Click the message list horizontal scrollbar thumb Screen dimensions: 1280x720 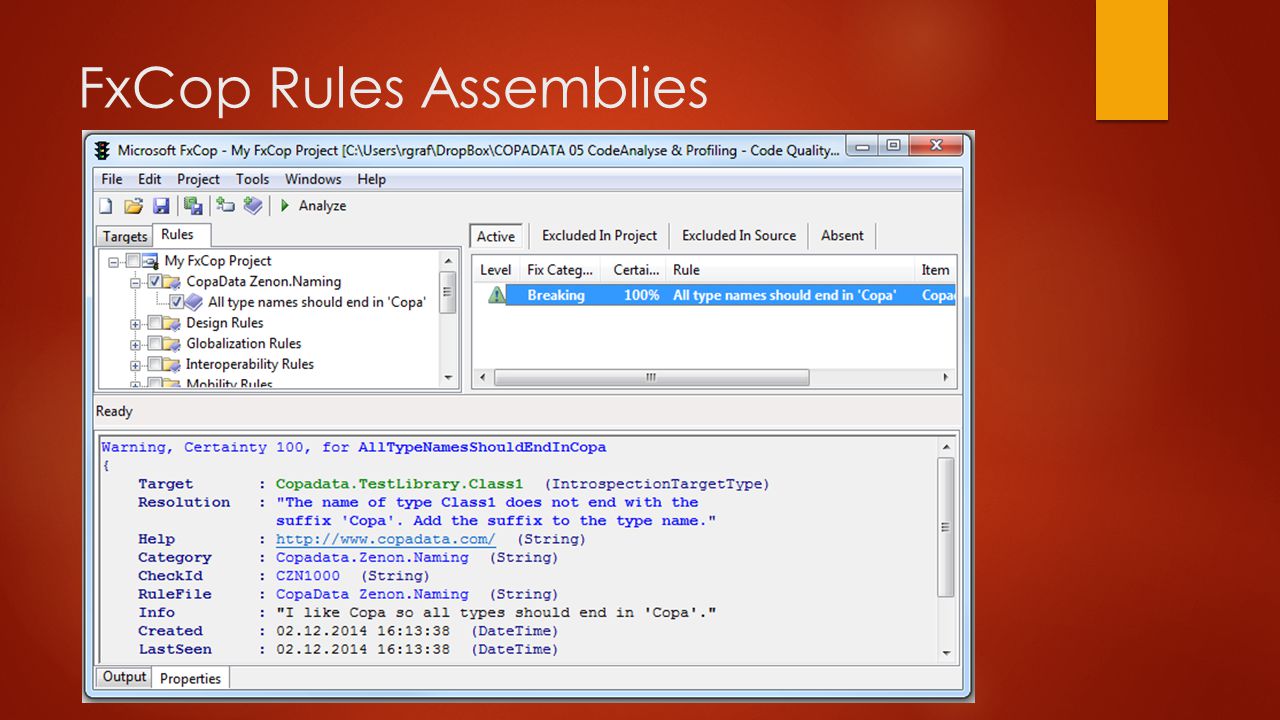[x=652, y=378]
